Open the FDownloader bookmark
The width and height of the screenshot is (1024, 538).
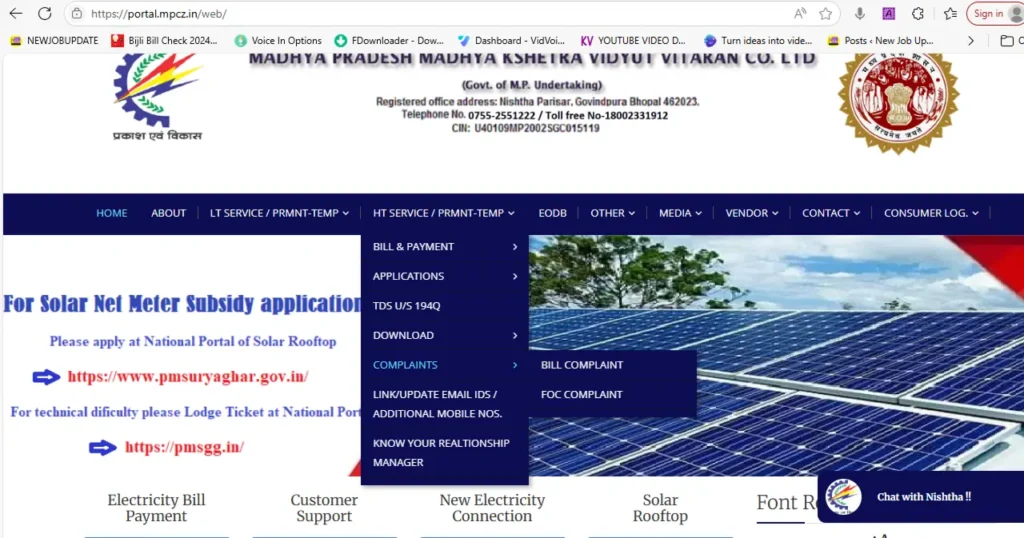tap(389, 40)
